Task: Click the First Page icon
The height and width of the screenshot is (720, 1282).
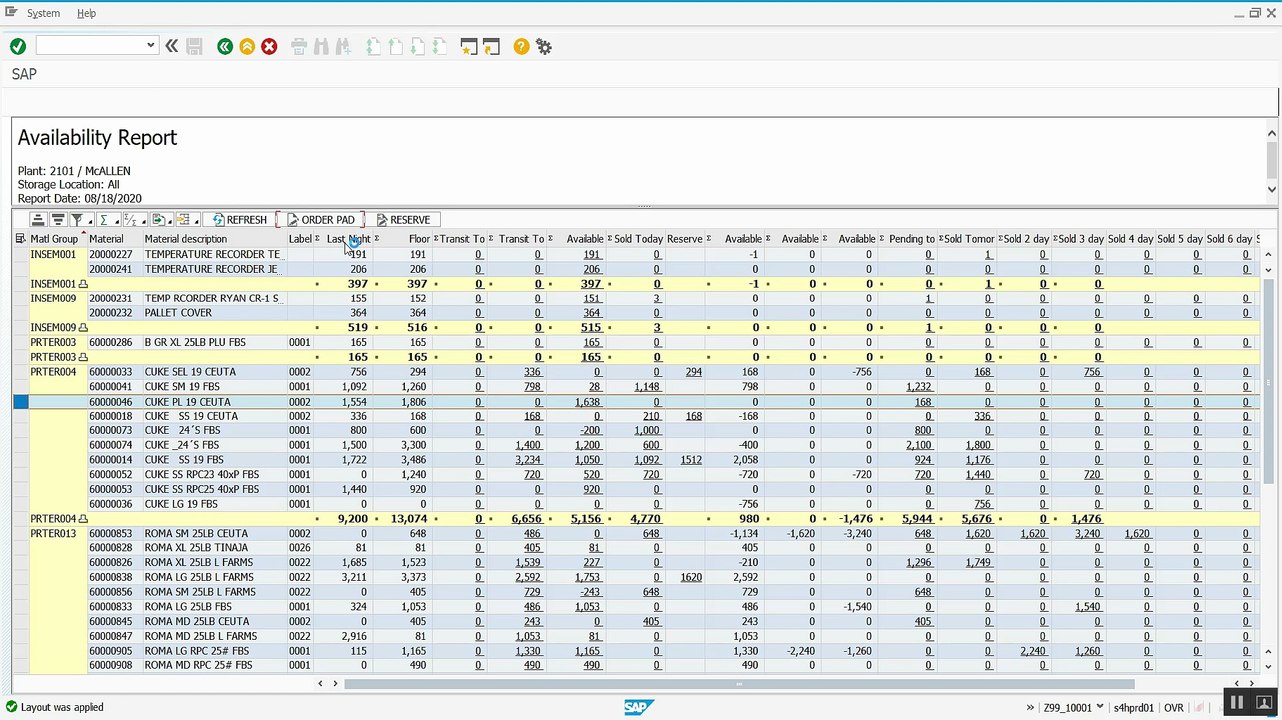Action: [373, 46]
